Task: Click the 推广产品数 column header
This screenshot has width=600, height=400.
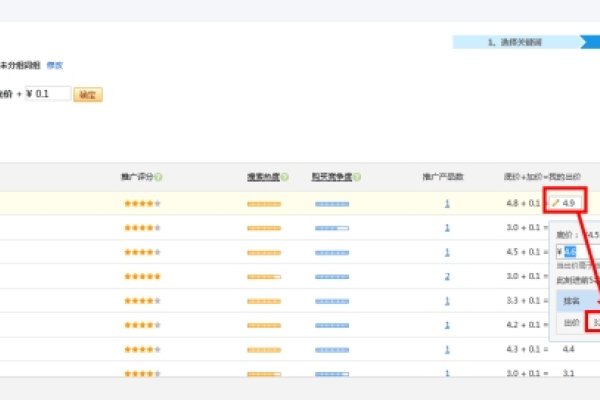Action: [443, 177]
